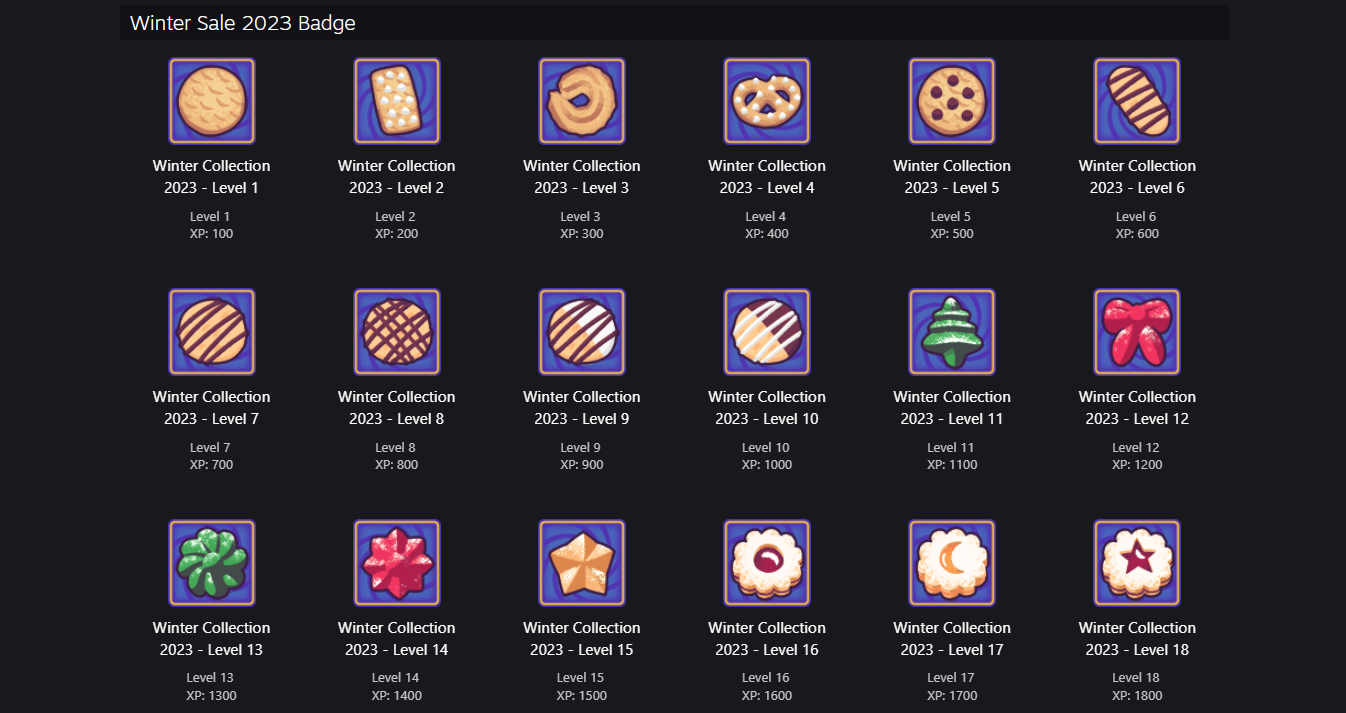This screenshot has height=713, width=1346.
Task: Open the Level 18 star jam cookie badge
Action: pos(1136,563)
